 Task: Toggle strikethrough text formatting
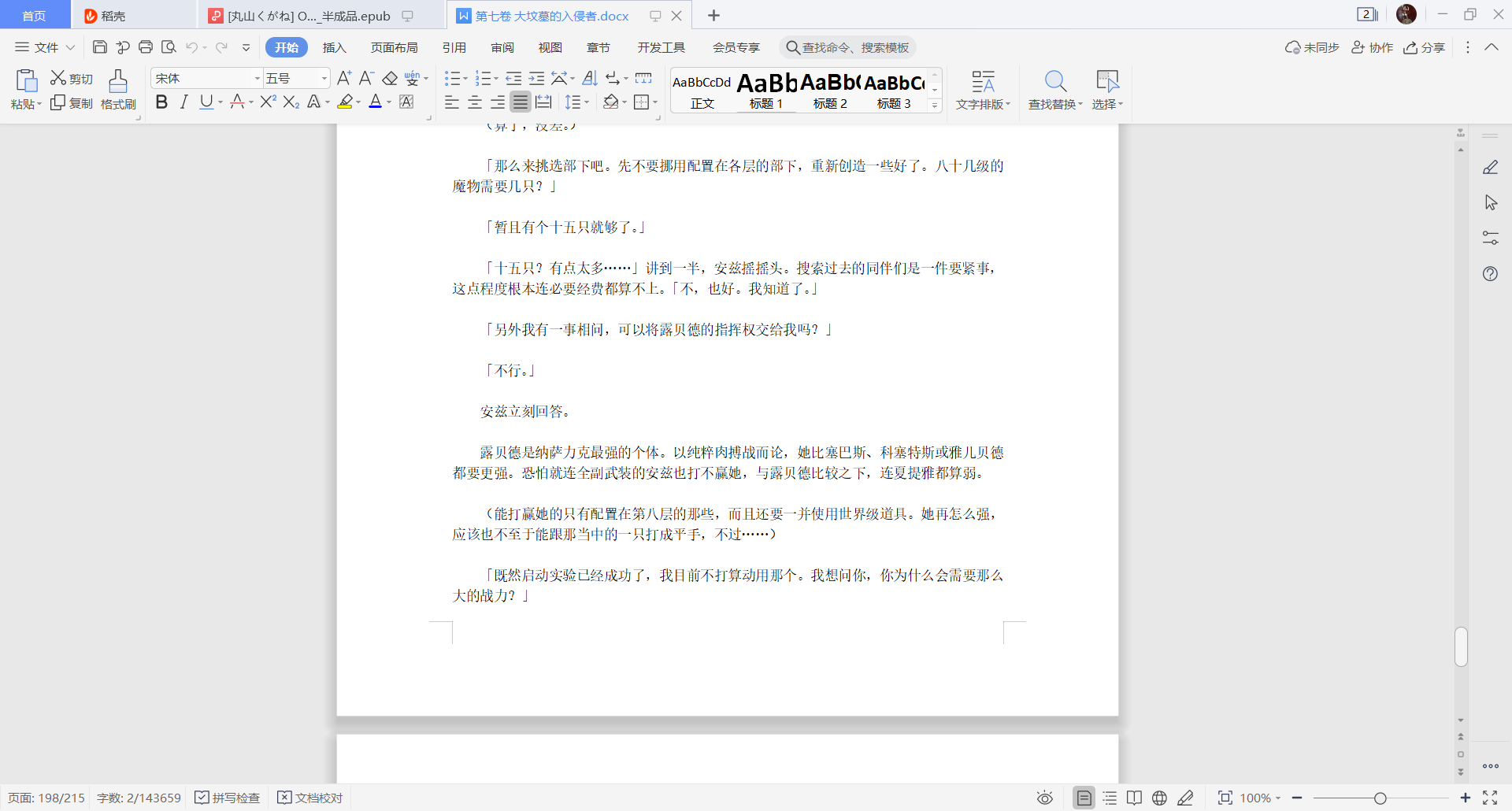(237, 102)
